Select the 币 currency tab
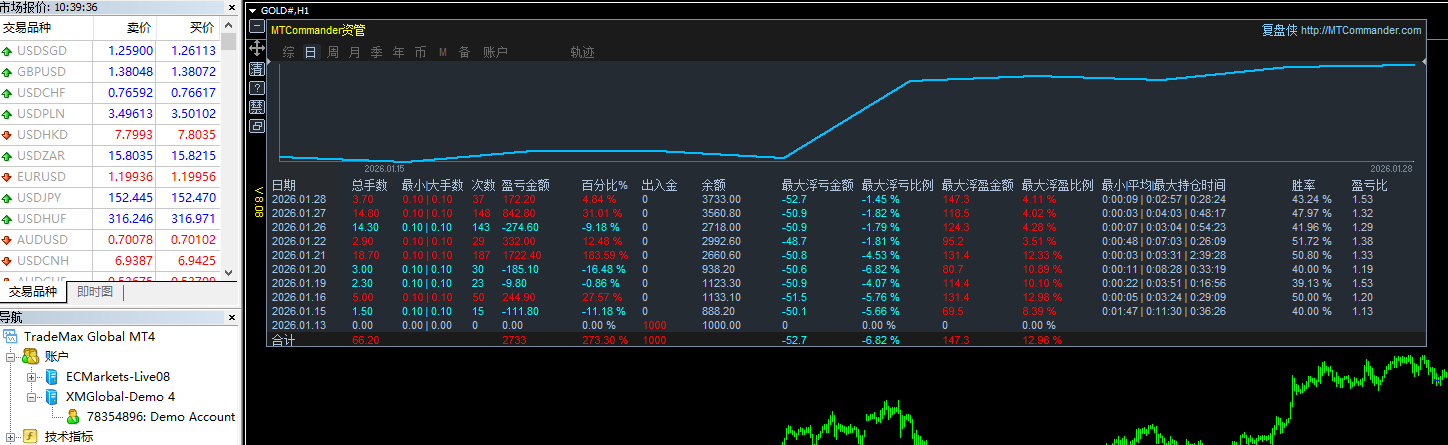Viewport: 1448px width, 445px height. tap(420, 52)
